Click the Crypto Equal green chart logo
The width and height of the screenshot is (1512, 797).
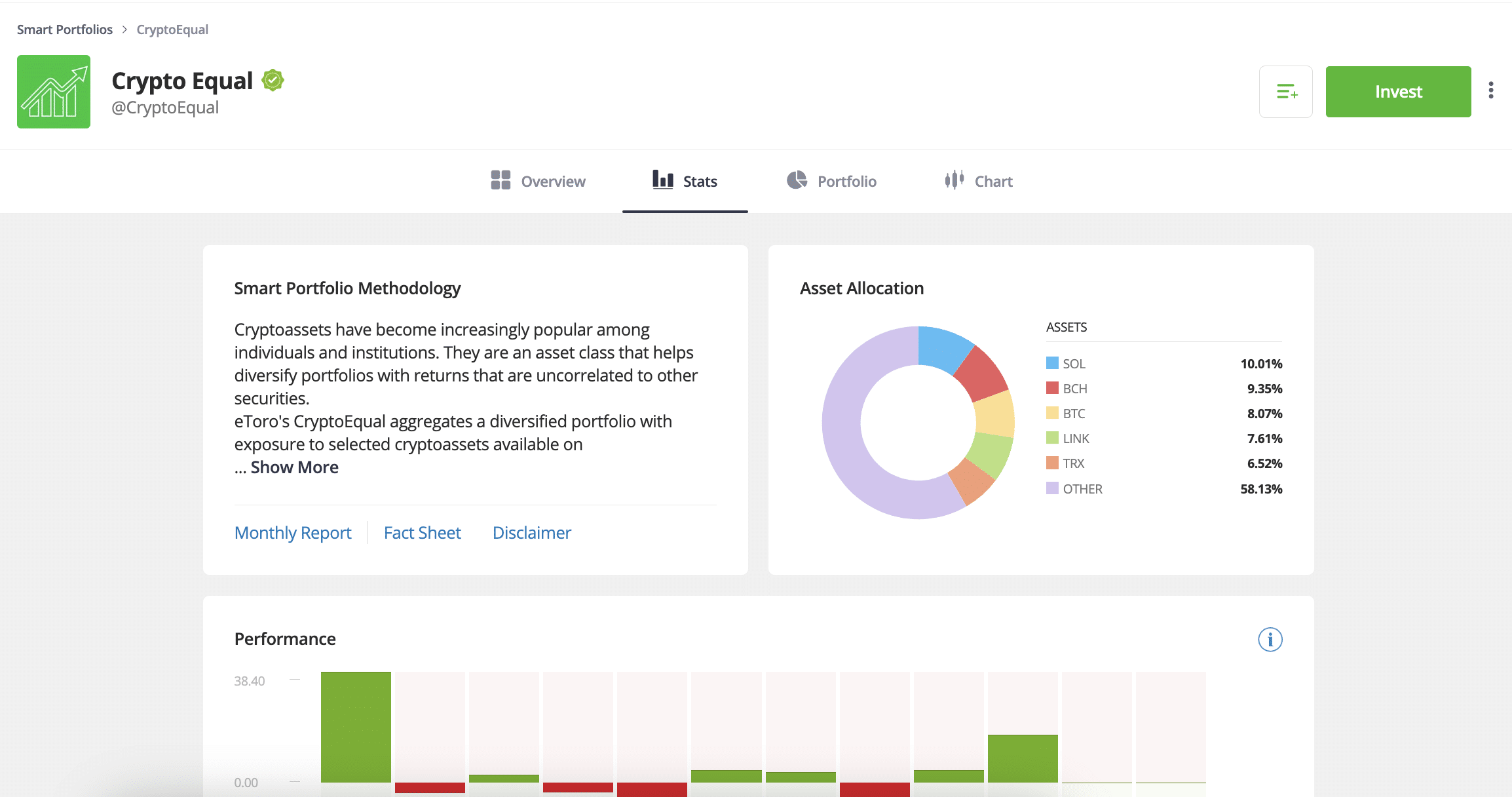[x=54, y=92]
